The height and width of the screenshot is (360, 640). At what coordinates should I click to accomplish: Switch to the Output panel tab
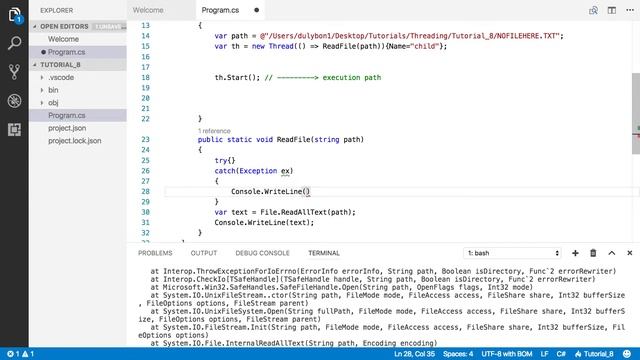point(204,253)
